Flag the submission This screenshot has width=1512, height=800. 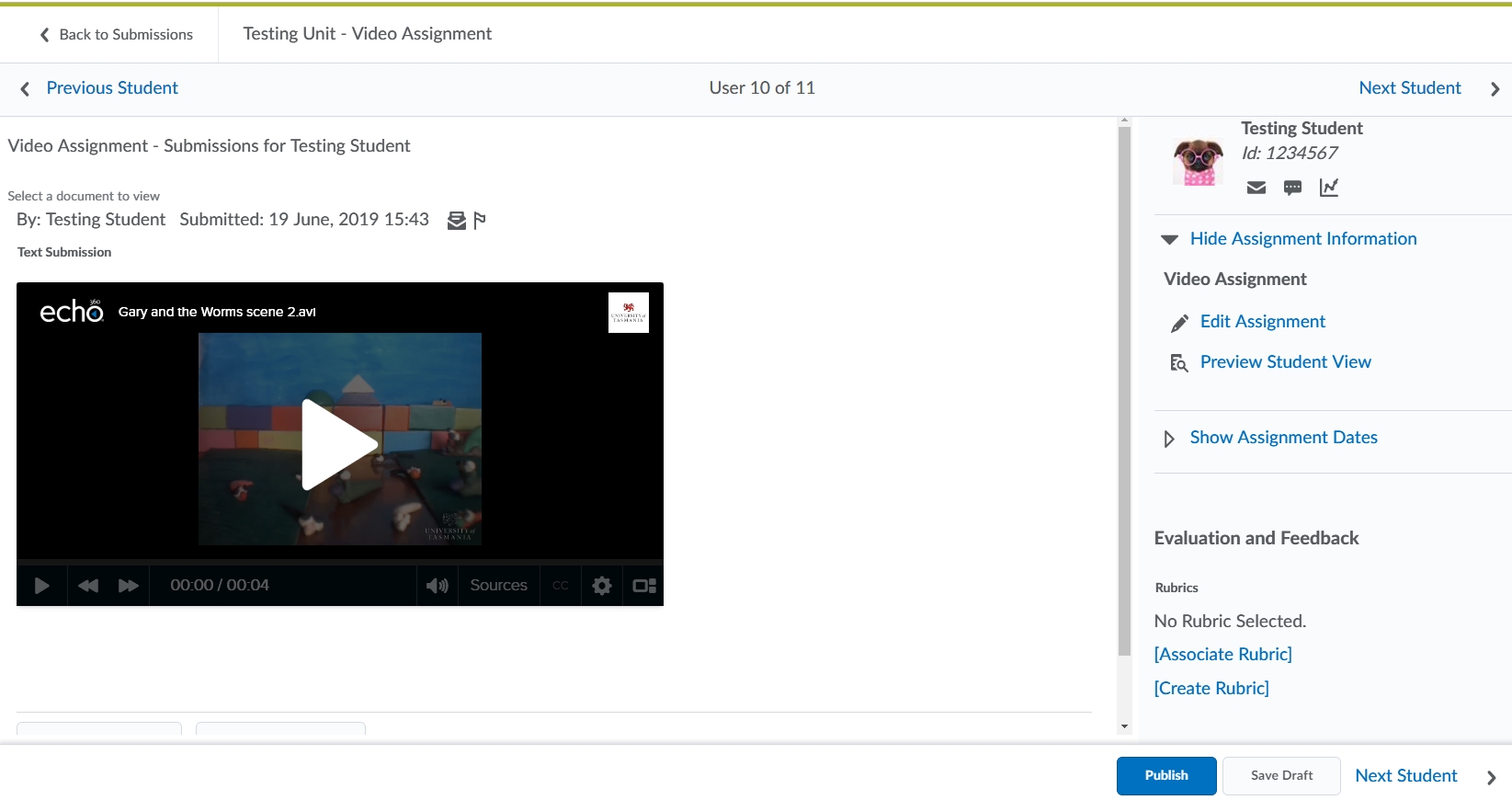tap(480, 221)
